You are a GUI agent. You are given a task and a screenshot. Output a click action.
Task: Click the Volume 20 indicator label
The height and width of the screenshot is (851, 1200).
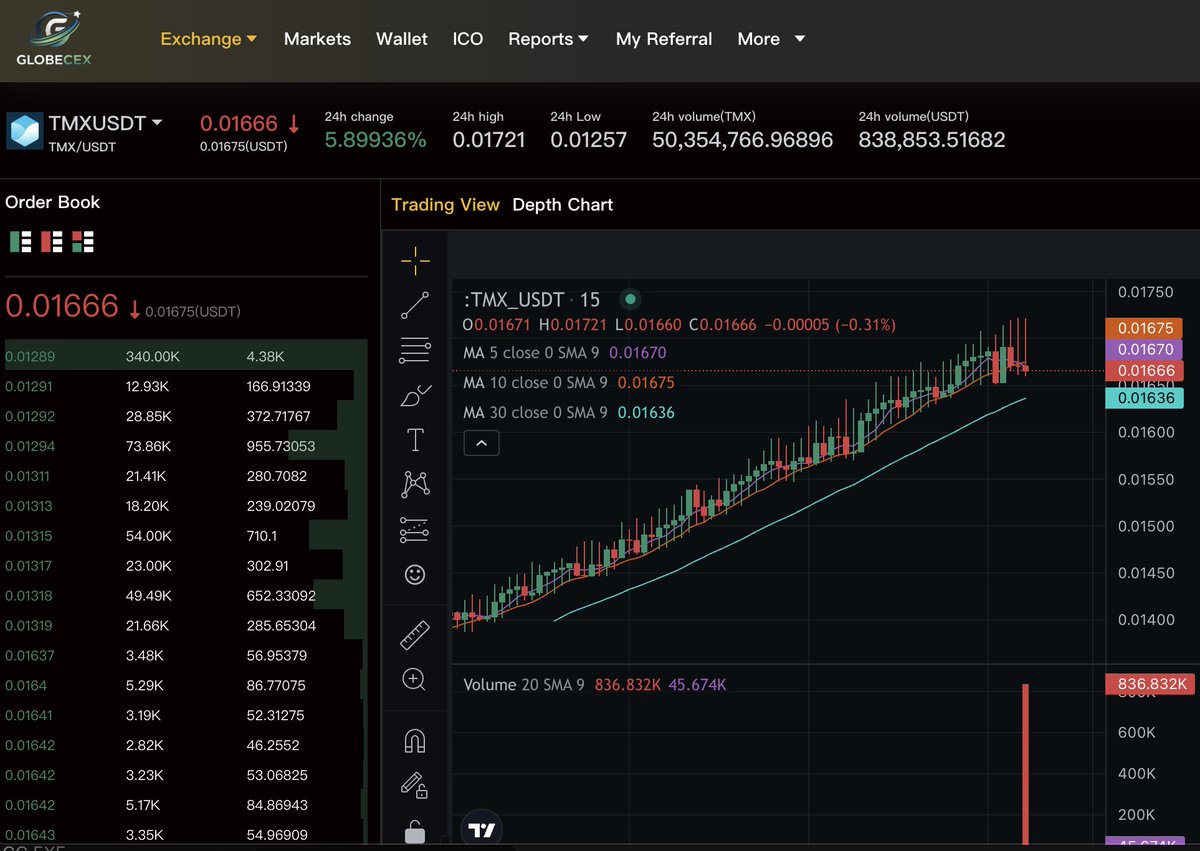523,685
